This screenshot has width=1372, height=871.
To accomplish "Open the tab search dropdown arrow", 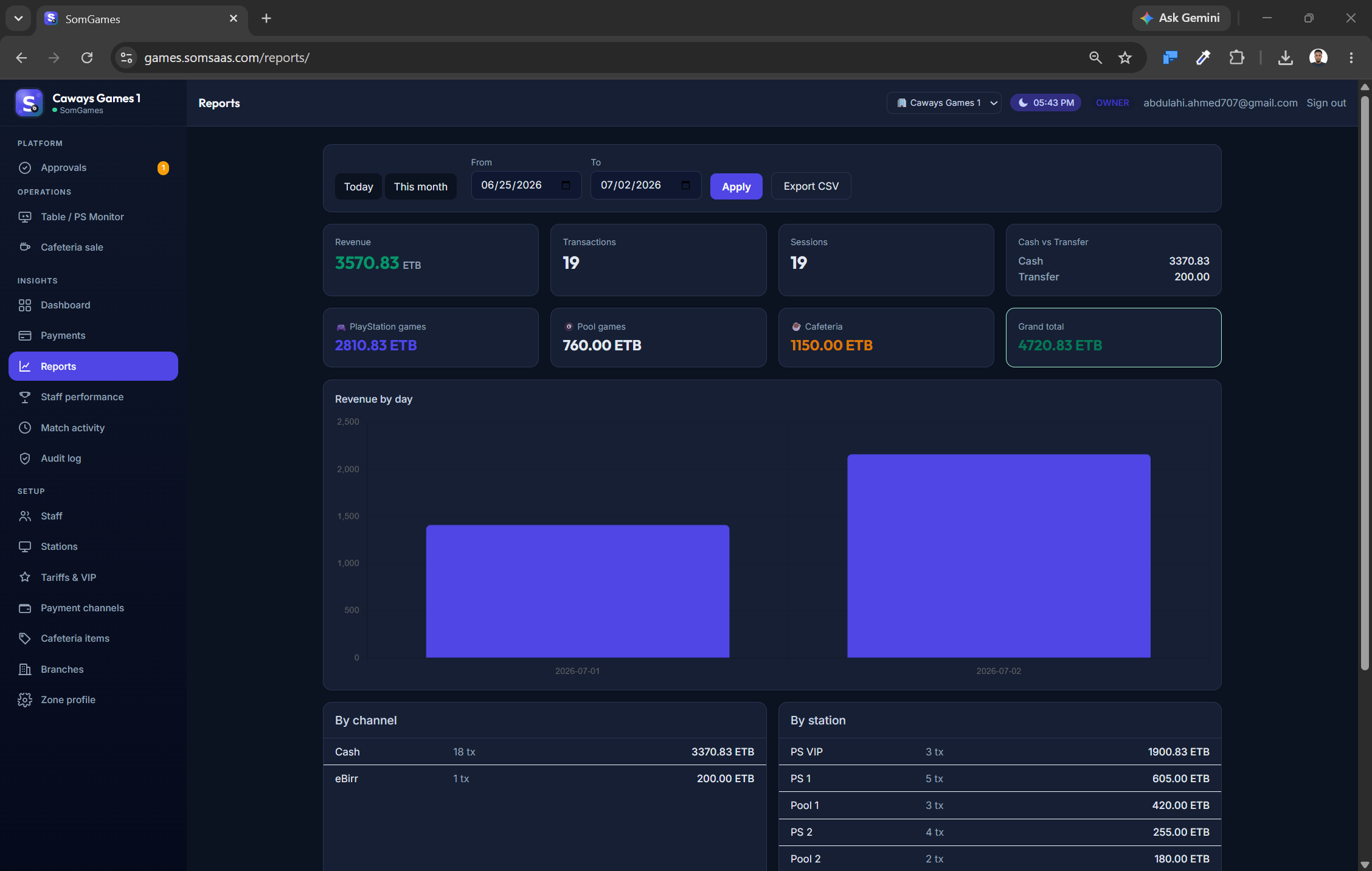I will coord(18,18).
